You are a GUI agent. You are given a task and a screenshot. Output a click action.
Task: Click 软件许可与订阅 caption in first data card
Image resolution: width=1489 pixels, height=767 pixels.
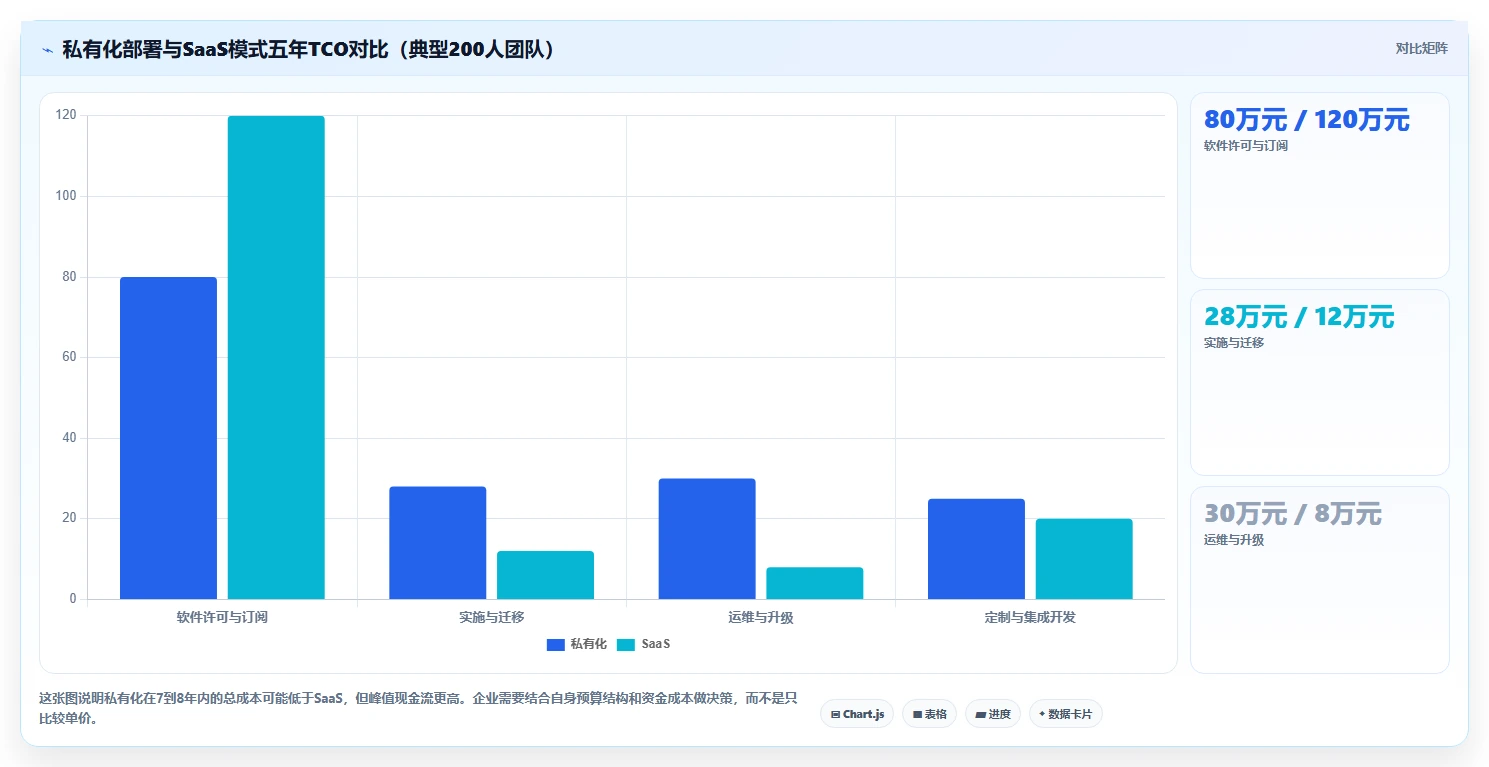(x=1246, y=146)
